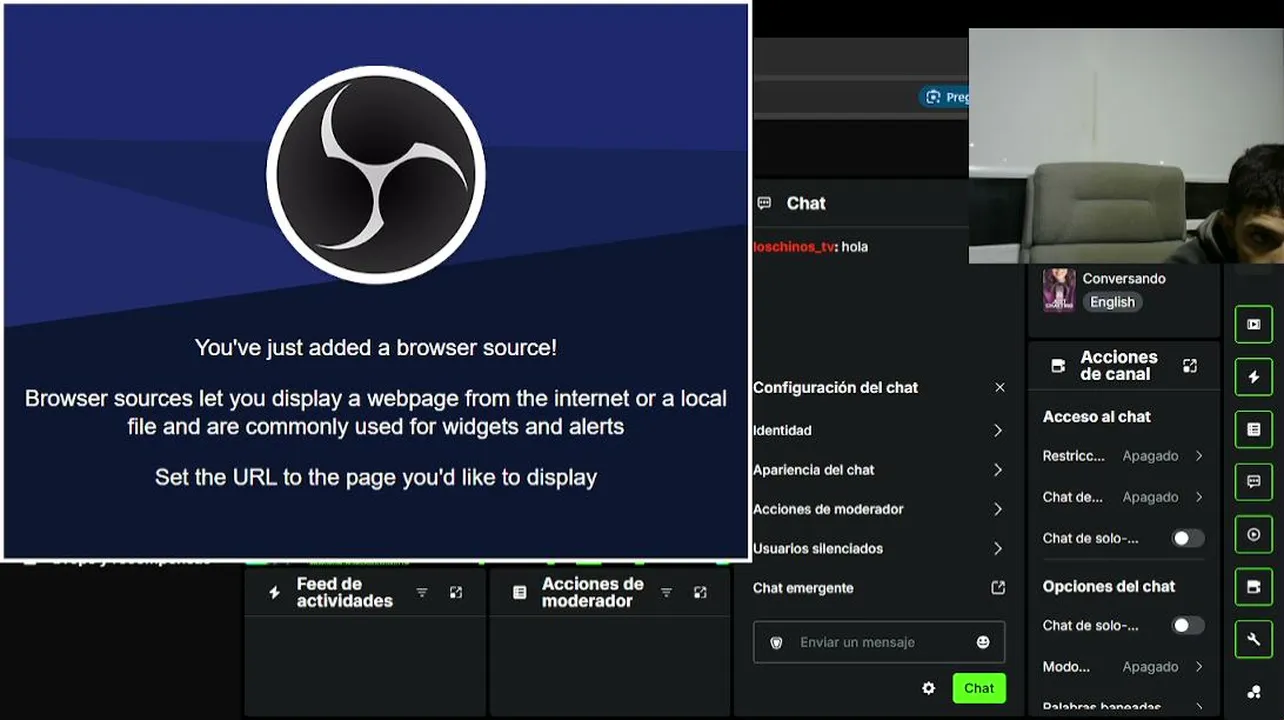The width and height of the screenshot is (1284, 720).
Task: Click the OBS logo in browser source
Action: (x=376, y=175)
